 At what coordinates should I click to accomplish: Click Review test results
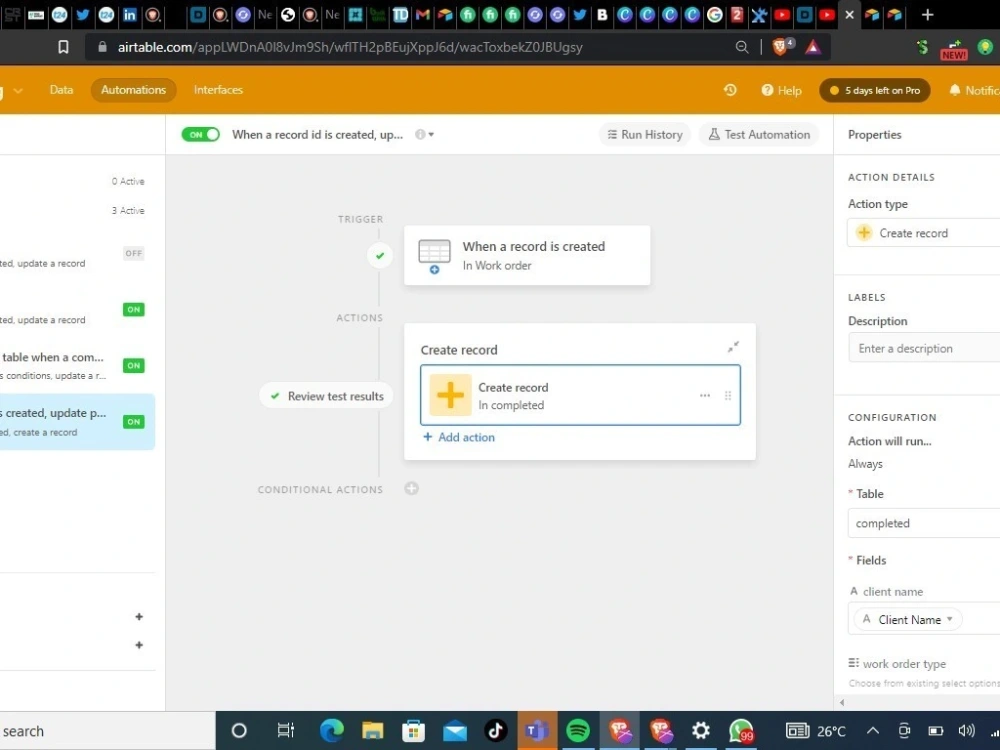point(327,396)
